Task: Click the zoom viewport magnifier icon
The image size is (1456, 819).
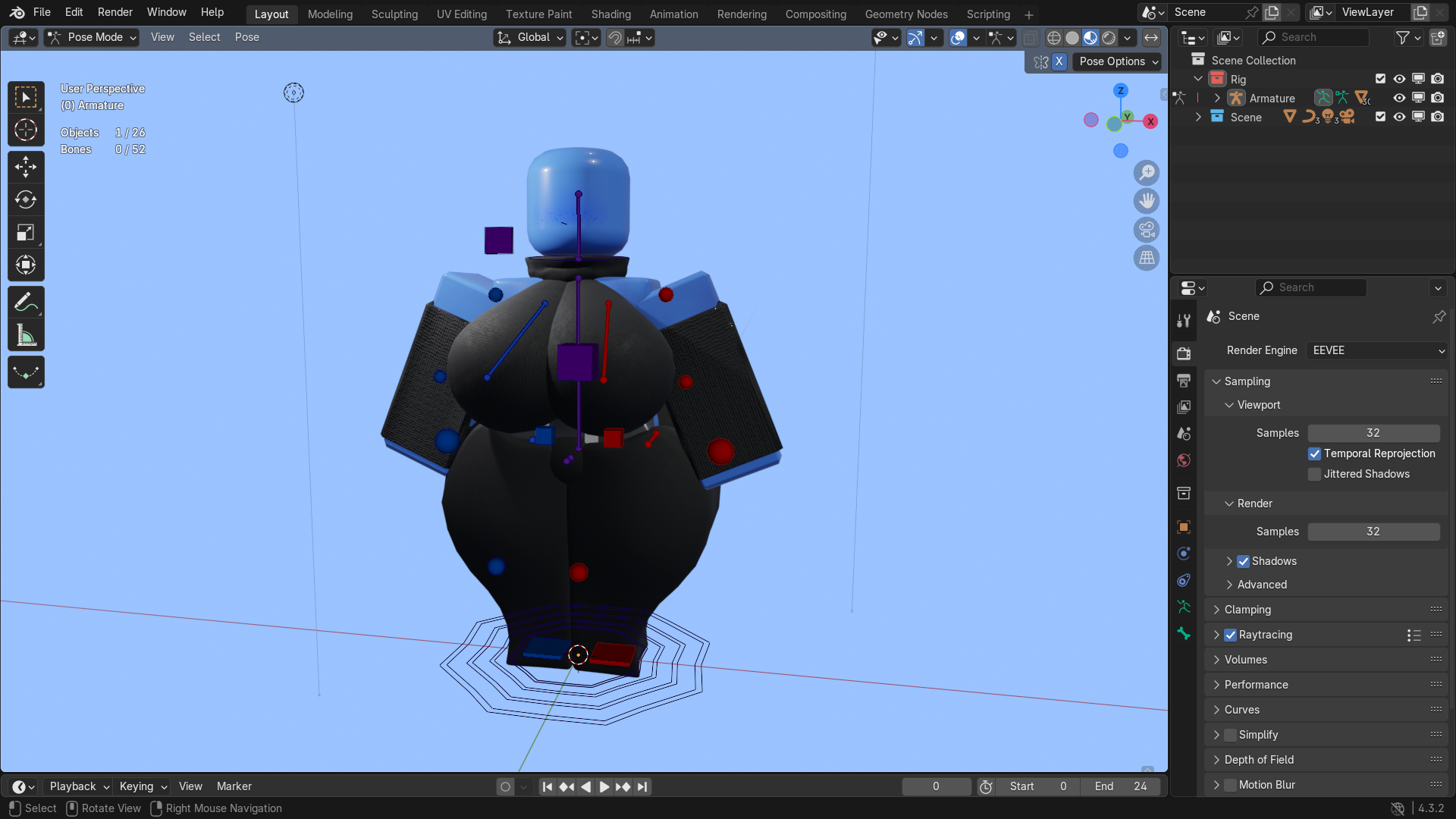Action: click(1147, 173)
